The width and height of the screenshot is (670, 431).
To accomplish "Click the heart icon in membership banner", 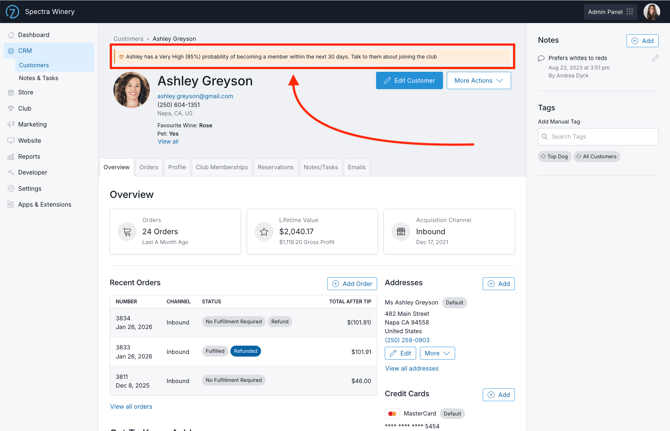I will pyautogui.click(x=121, y=57).
